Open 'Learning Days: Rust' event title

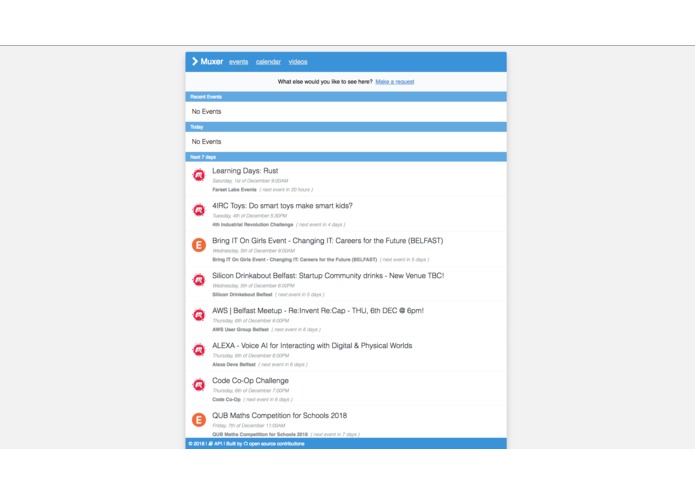pyautogui.click(x=245, y=171)
